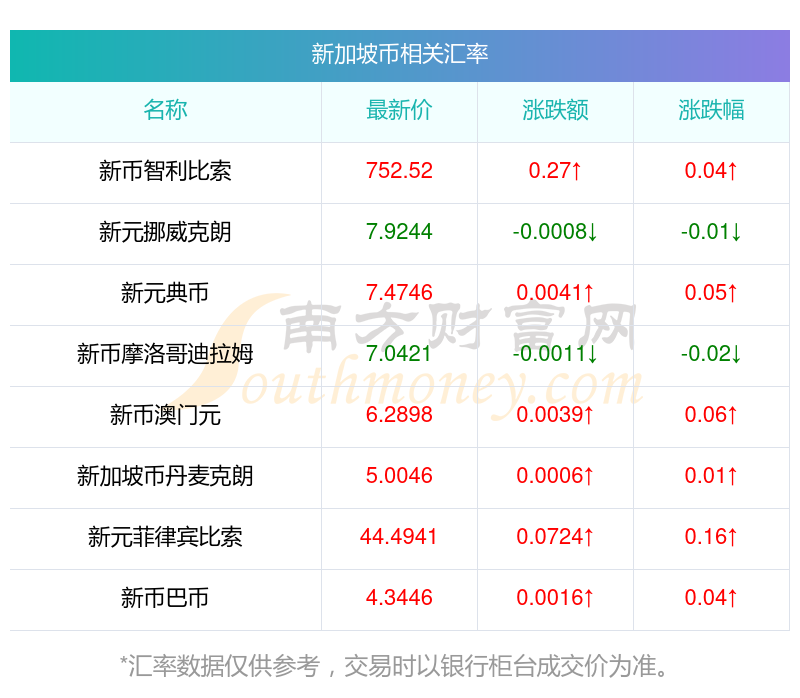Click the change amount 0.0039↑
Viewport: 800px width, 698px height.
coord(555,415)
